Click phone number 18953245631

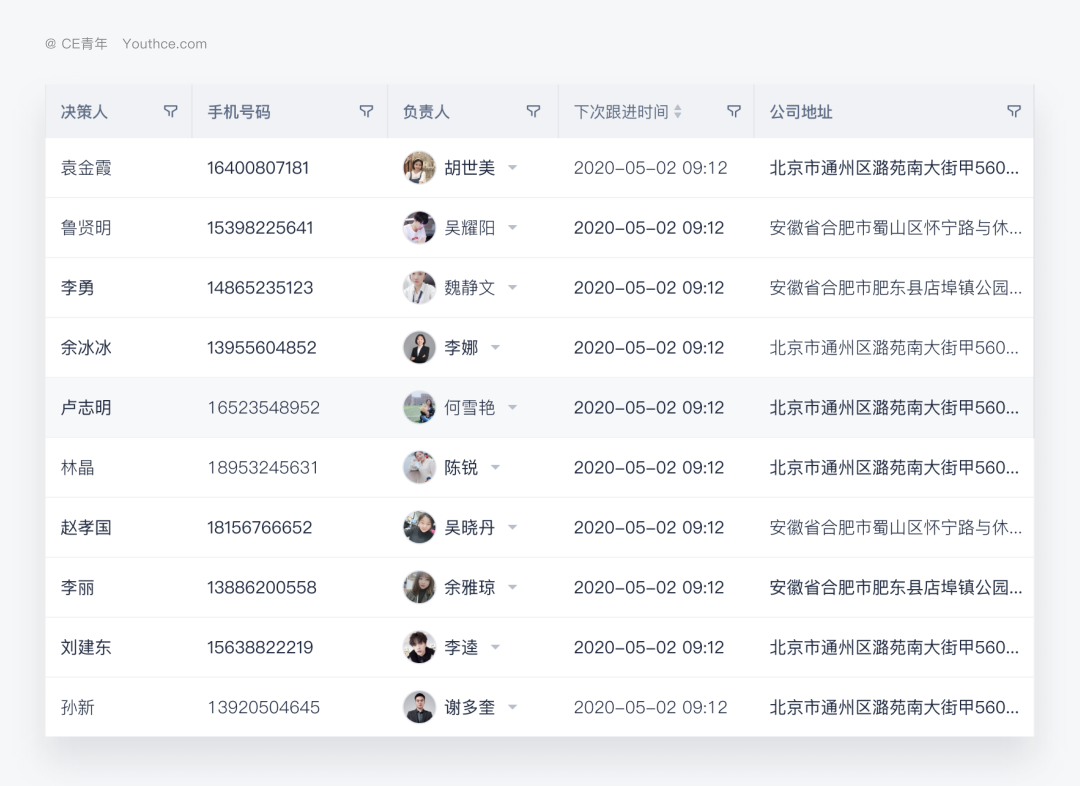click(x=263, y=467)
